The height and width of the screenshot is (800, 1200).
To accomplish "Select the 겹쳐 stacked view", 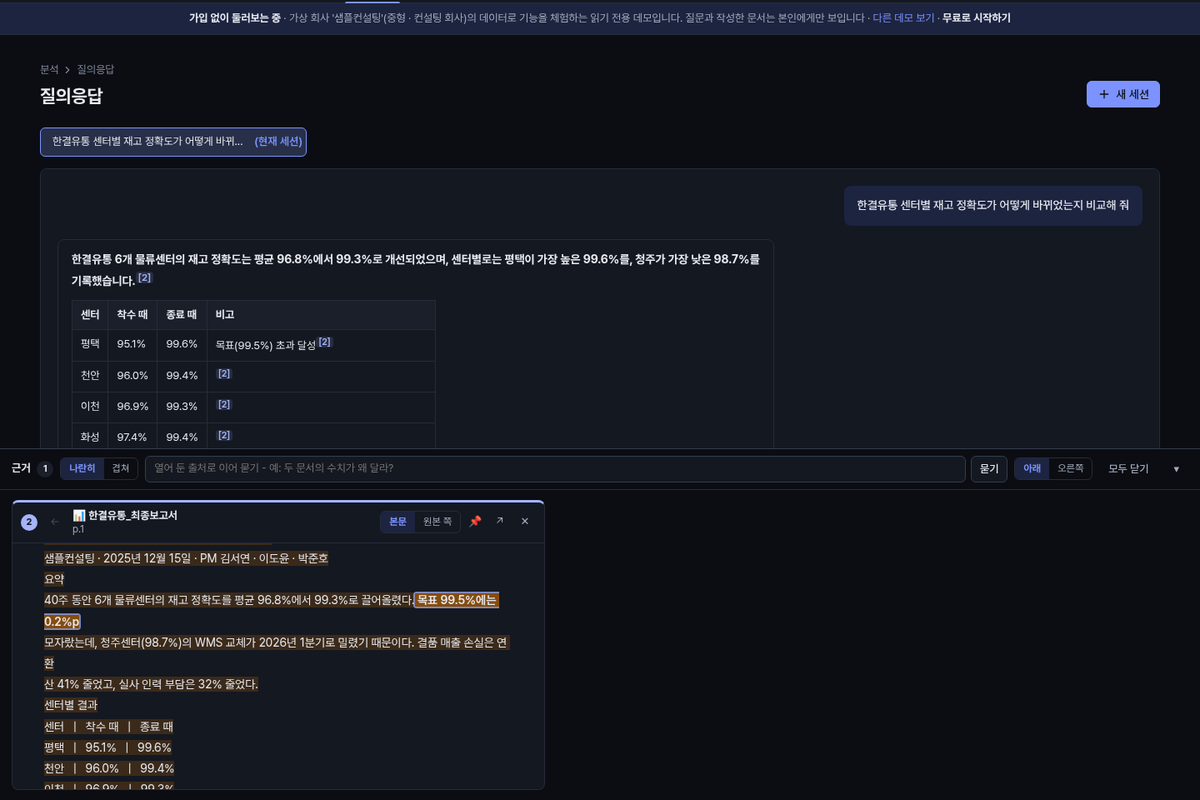I will coord(121,469).
